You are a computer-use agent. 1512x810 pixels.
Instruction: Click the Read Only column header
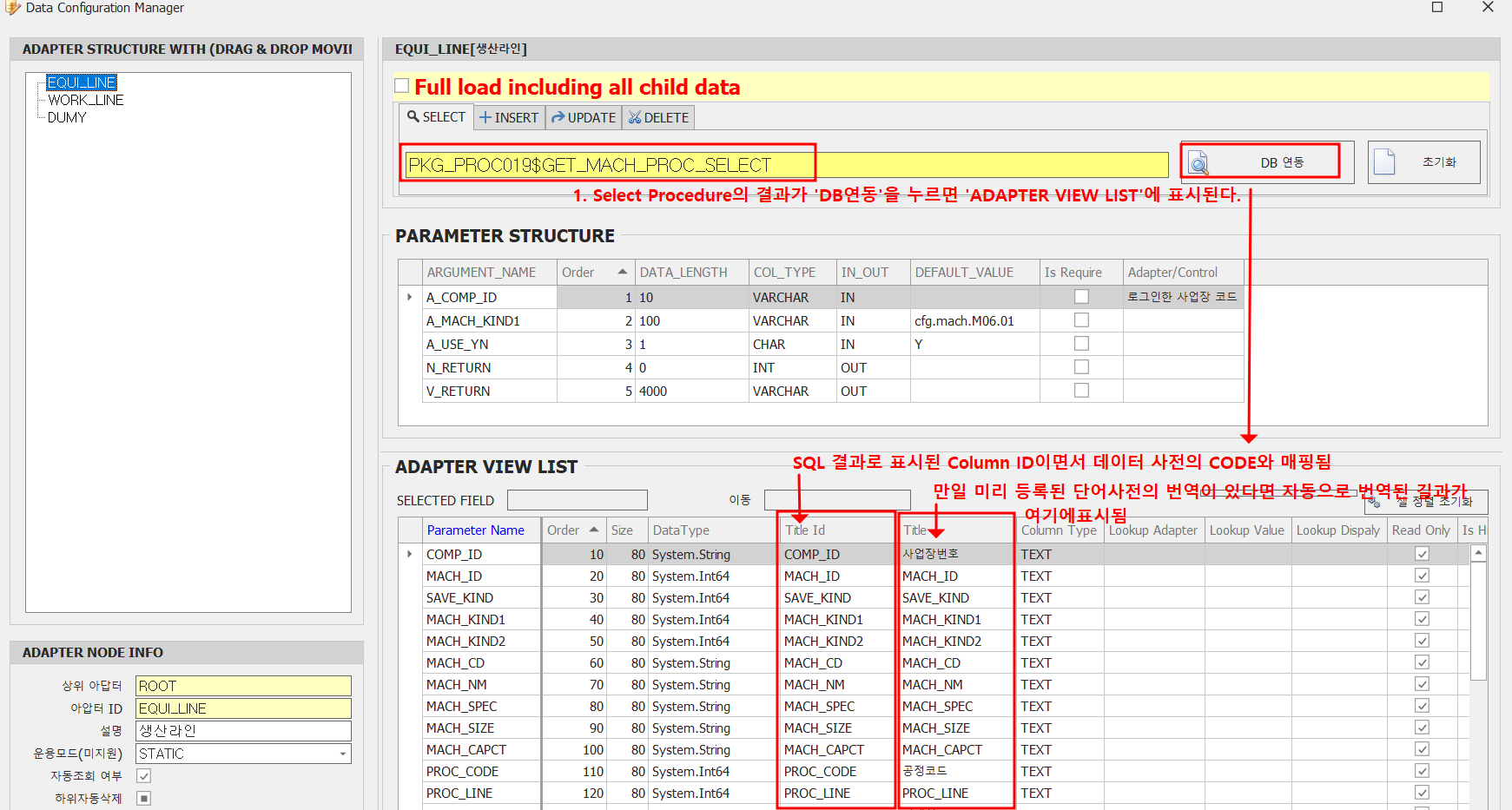tap(1421, 530)
